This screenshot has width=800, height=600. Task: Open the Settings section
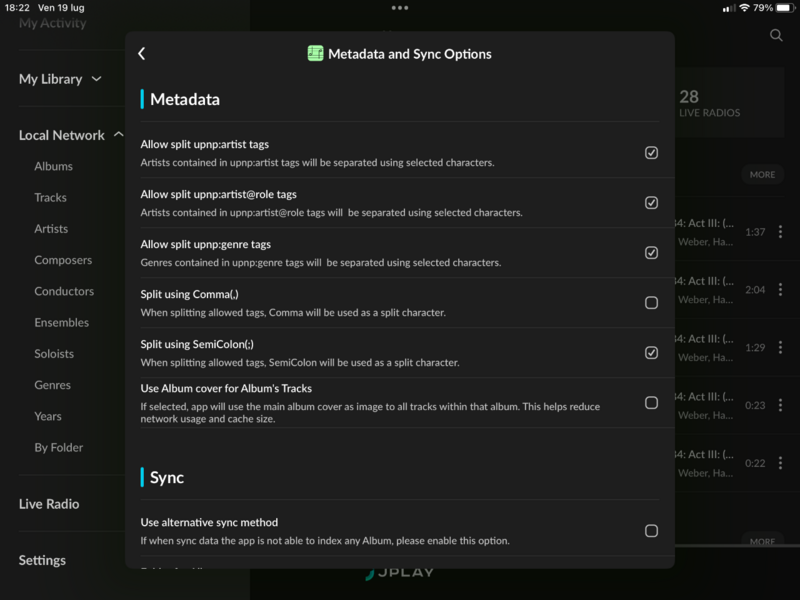coord(42,560)
